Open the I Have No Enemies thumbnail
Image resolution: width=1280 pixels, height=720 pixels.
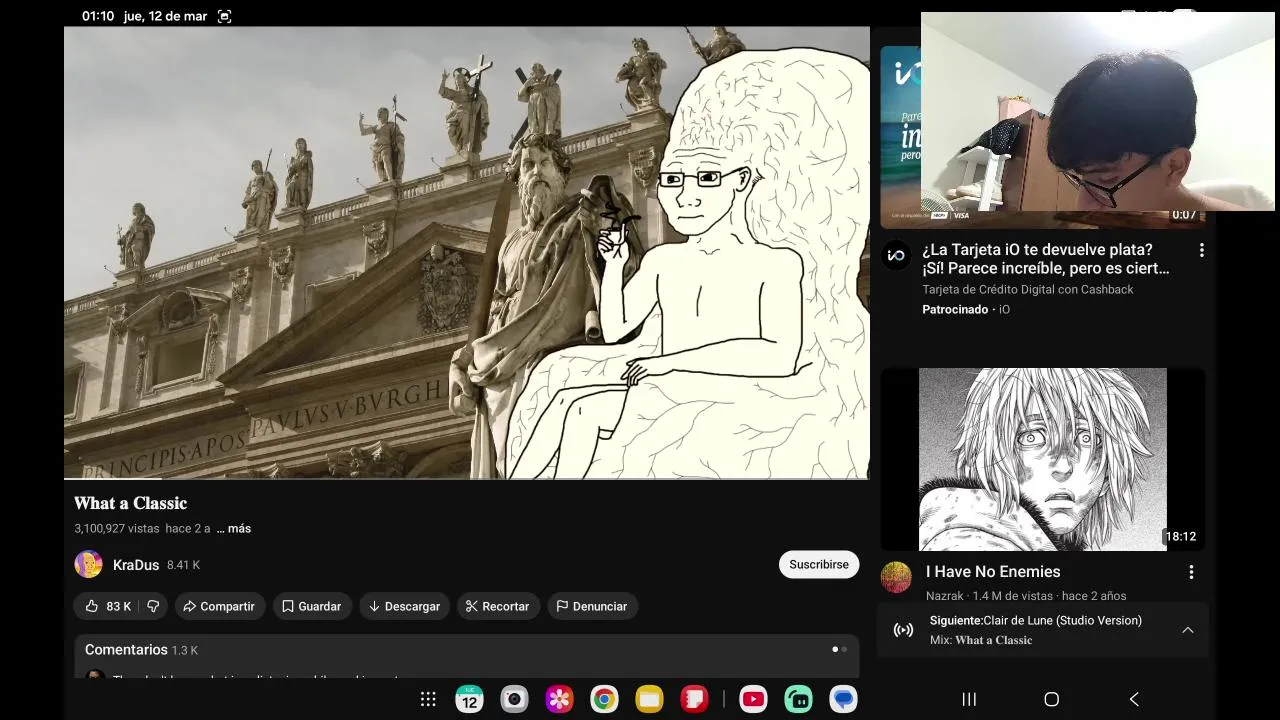tap(1043, 459)
